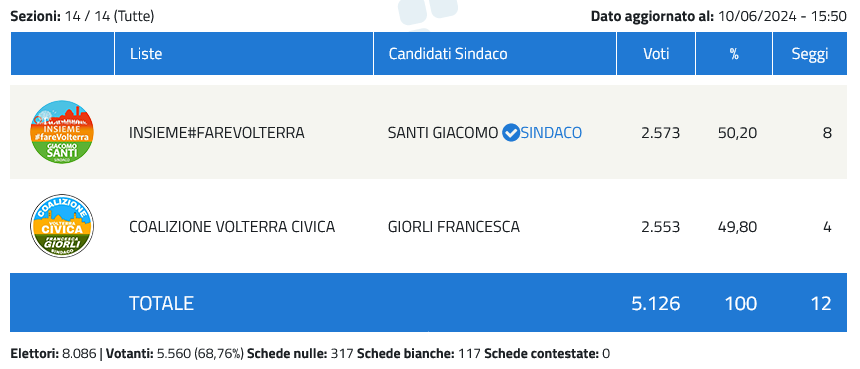Click the Insieme #fareVolterra list logo
The image size is (860, 369).
tap(62, 132)
